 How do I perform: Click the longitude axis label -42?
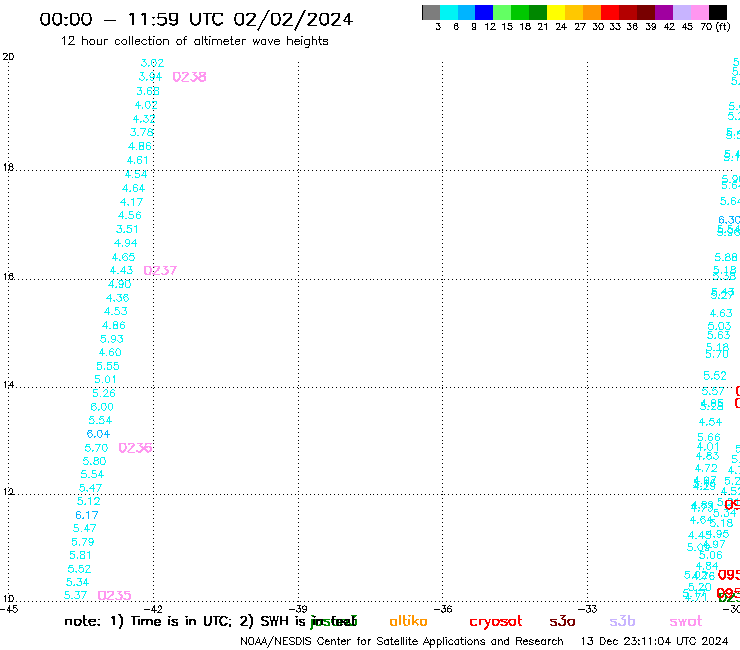pos(153,609)
